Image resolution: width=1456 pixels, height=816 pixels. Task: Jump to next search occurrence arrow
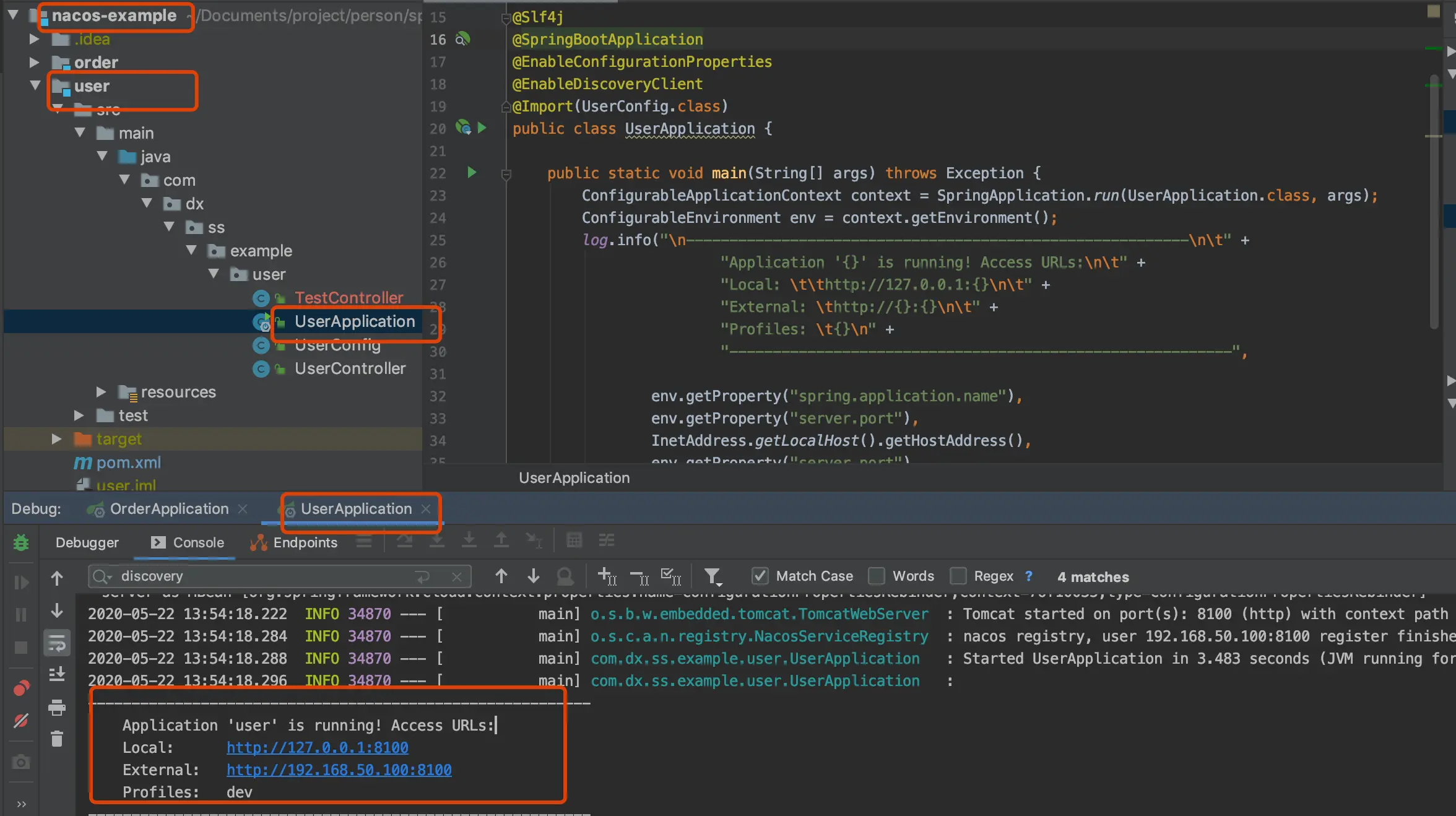tap(533, 576)
